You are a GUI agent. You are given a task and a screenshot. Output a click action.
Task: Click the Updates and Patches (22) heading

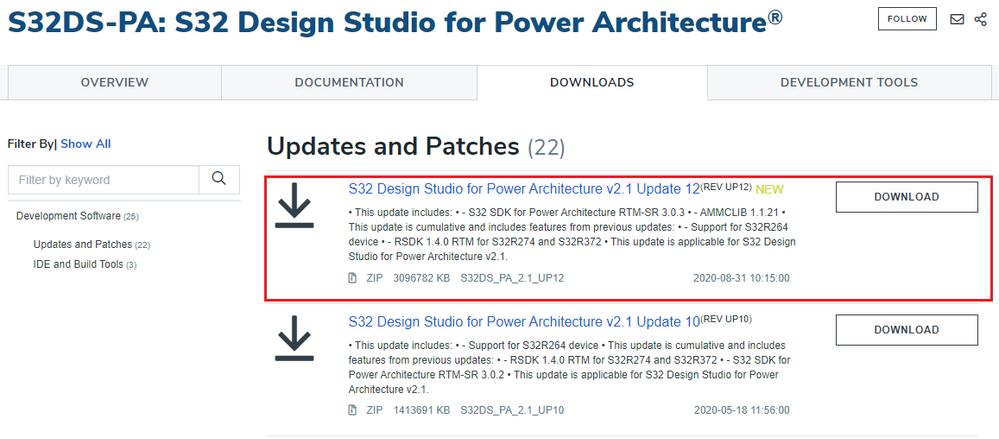(x=416, y=147)
